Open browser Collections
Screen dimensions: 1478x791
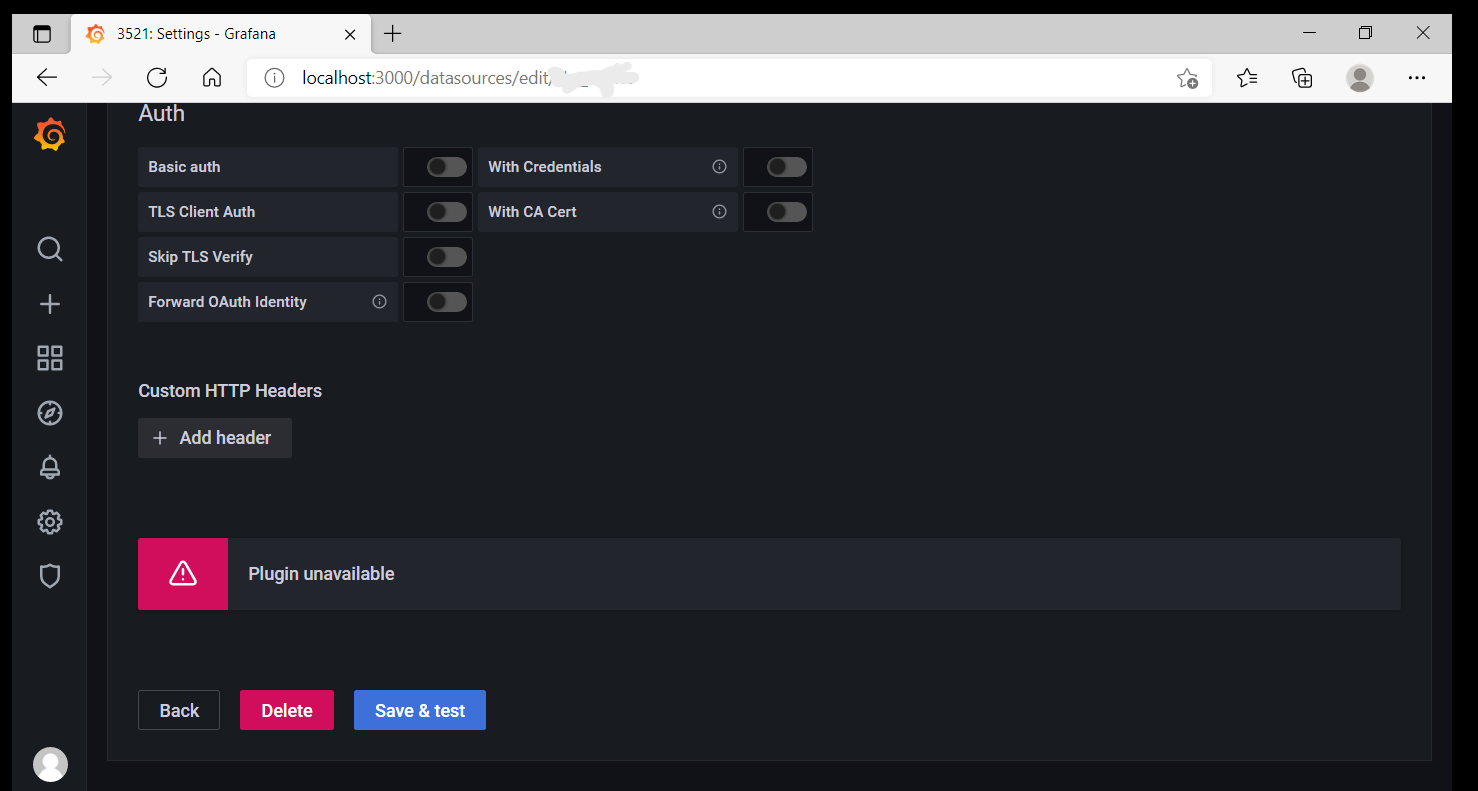1302,78
